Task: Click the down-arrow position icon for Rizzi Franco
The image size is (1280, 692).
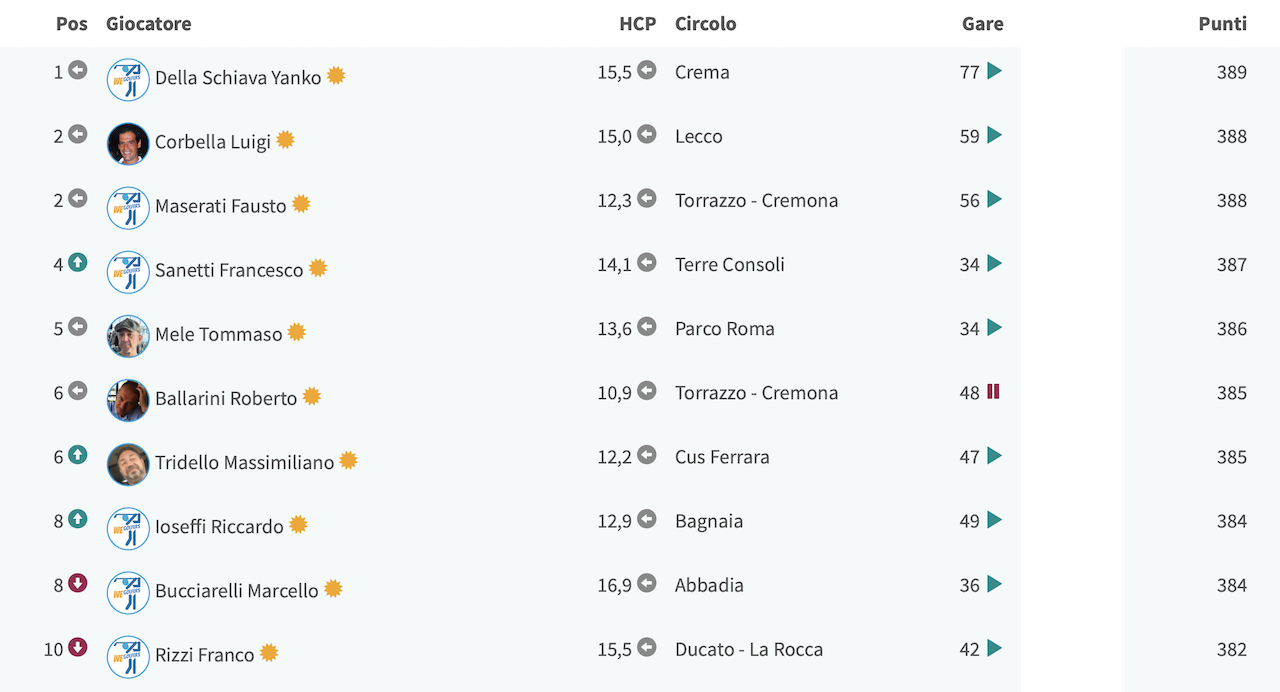Action: point(78,648)
